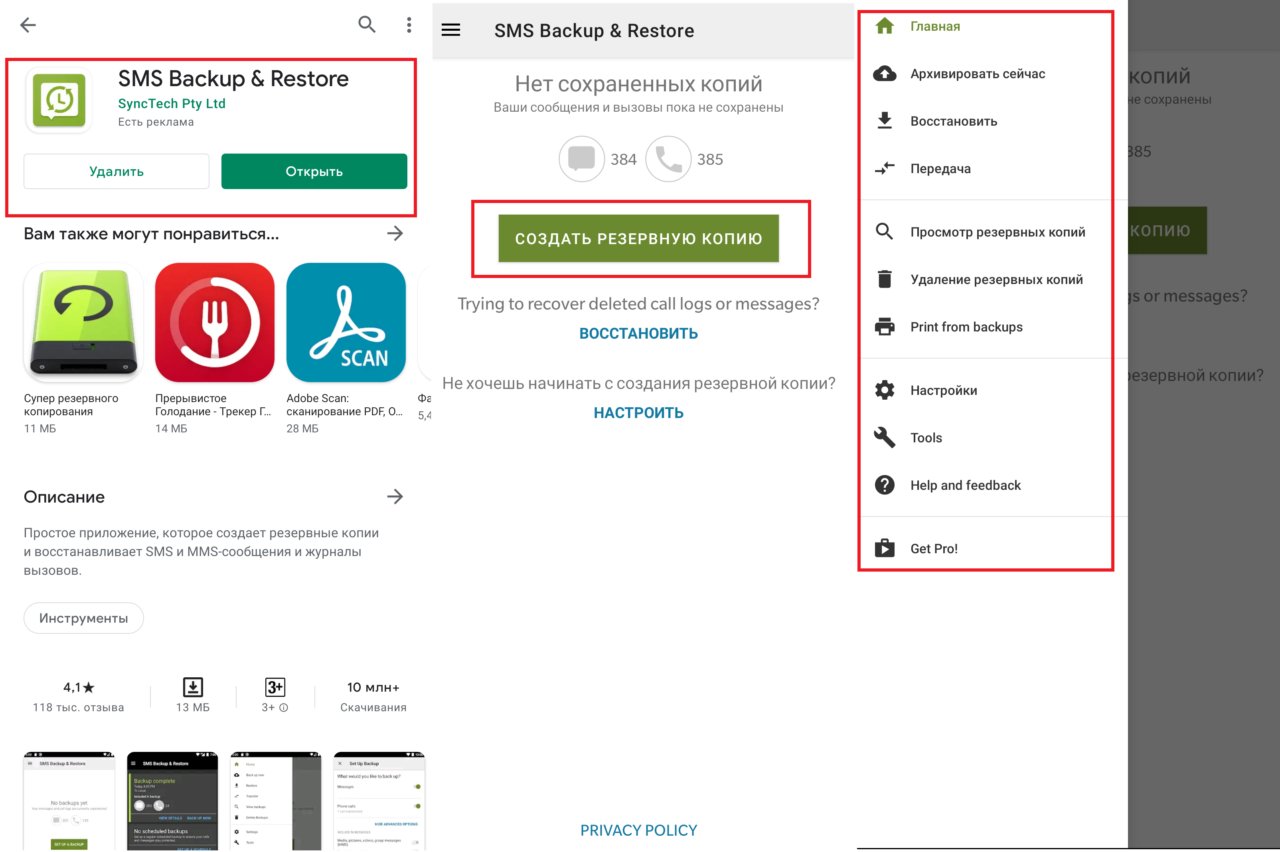The height and width of the screenshot is (852, 1280).
Task: Tap the Инструменты category chip
Action: 84,618
